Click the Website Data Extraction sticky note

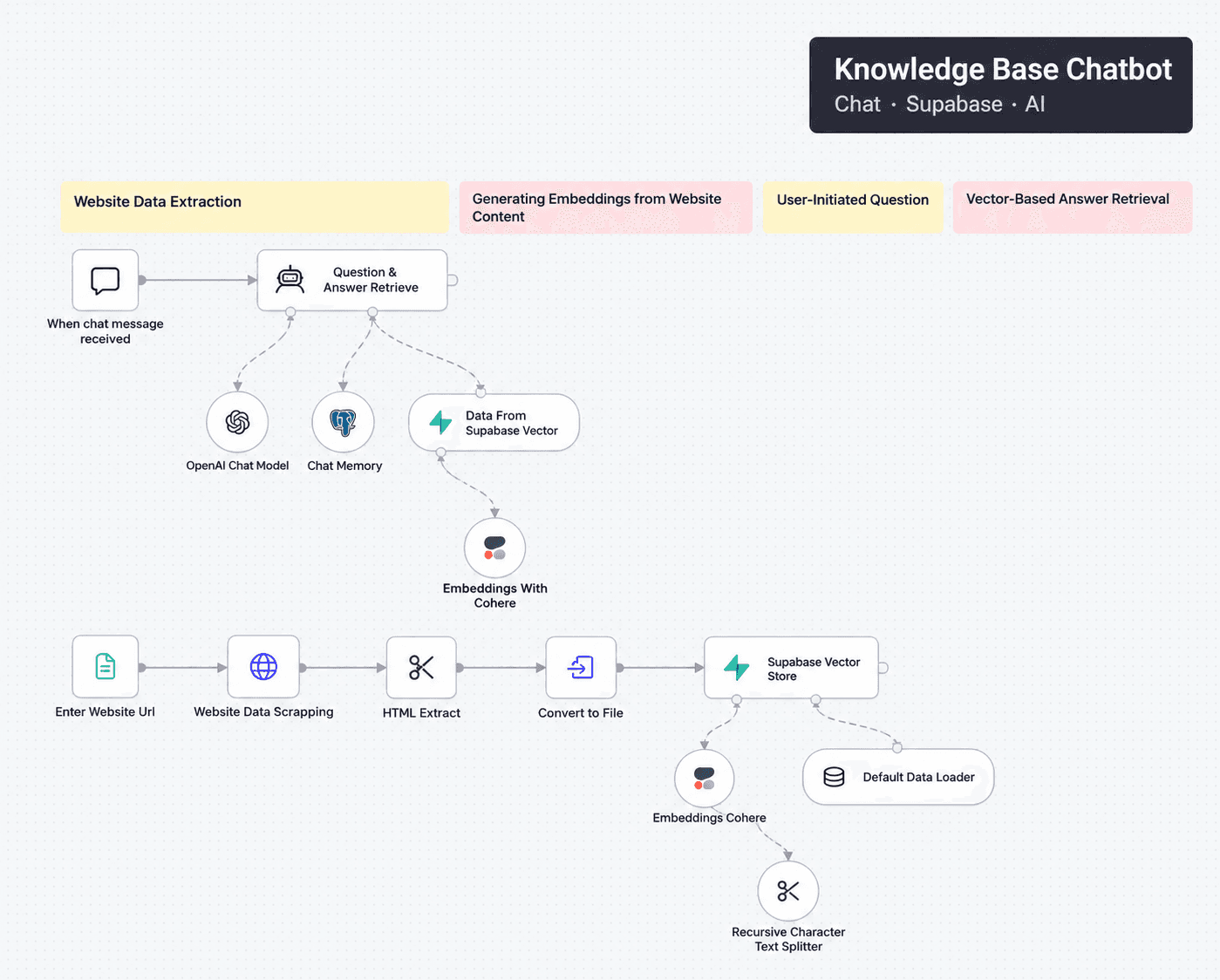coord(255,207)
